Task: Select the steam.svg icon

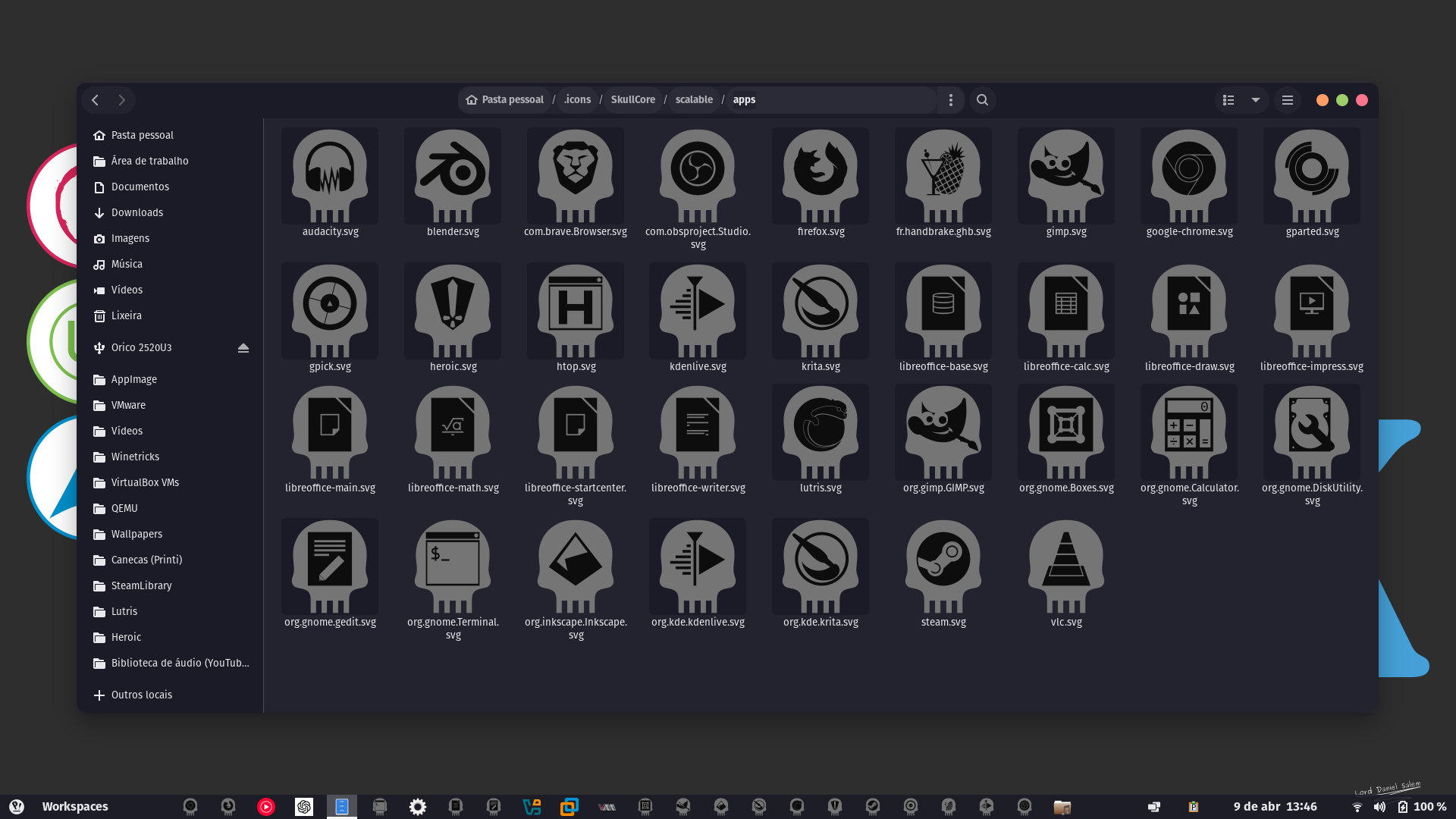Action: coord(943,566)
